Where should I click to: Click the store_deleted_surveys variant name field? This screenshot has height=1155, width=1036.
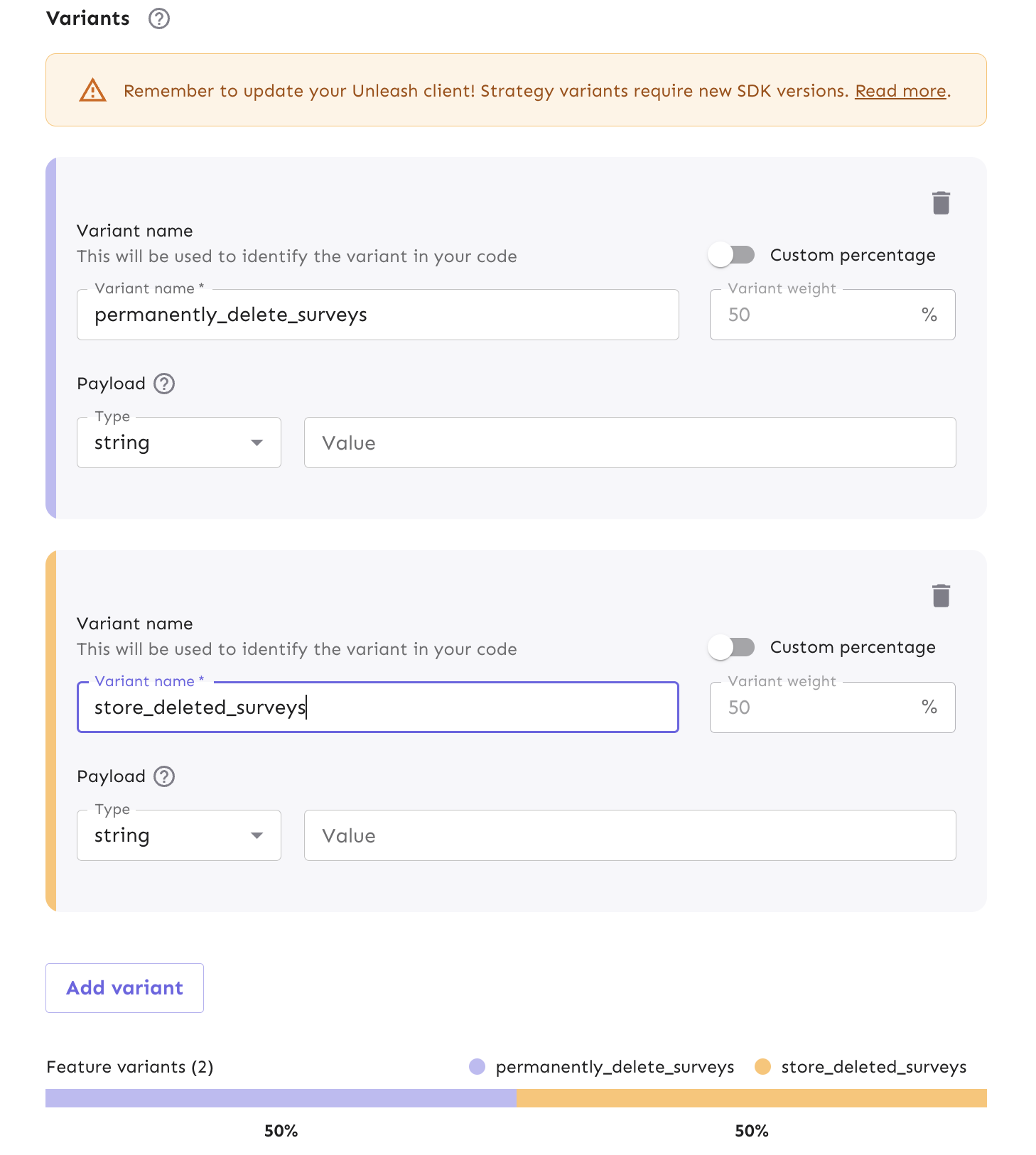click(377, 707)
